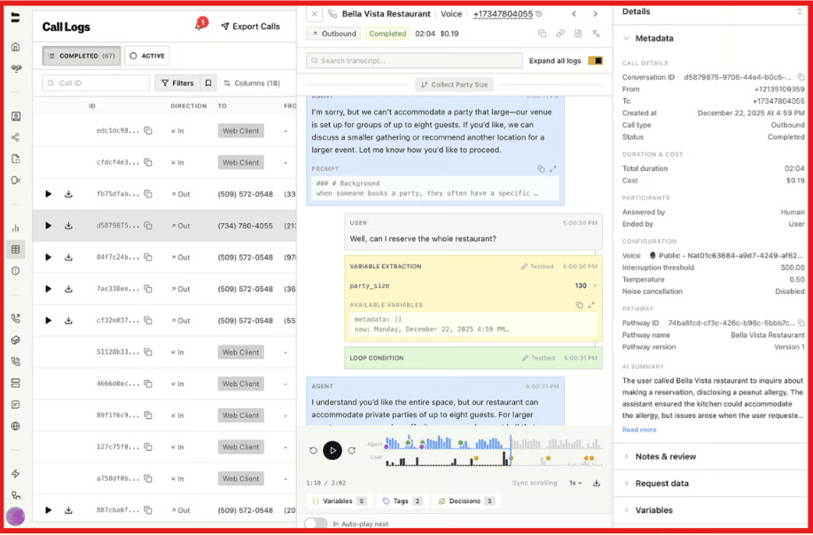This screenshot has height=535, width=813.
Task: Focus the Call ID search field
Action: click(x=96, y=83)
